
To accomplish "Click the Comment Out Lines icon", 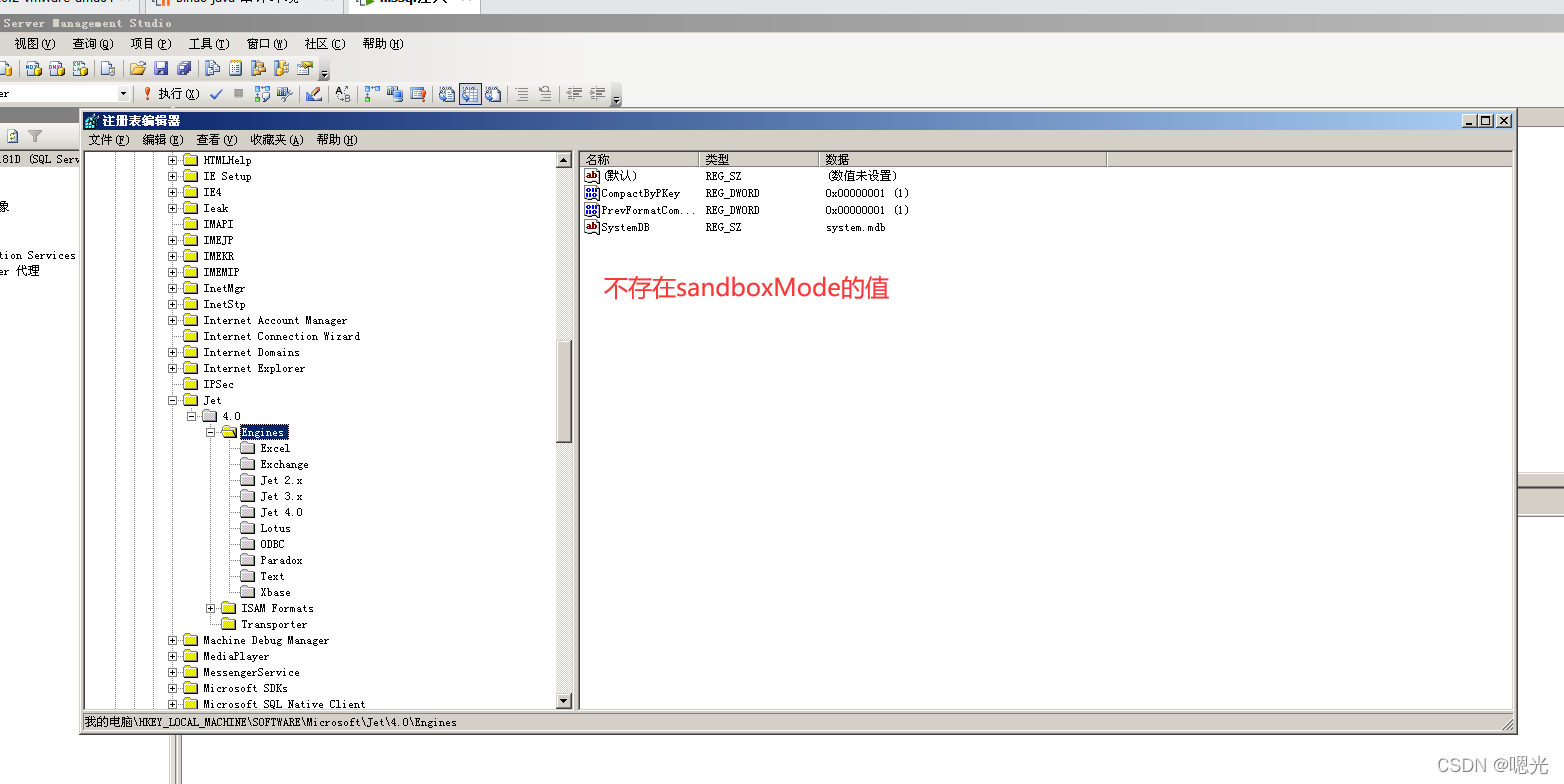I will click(521, 94).
